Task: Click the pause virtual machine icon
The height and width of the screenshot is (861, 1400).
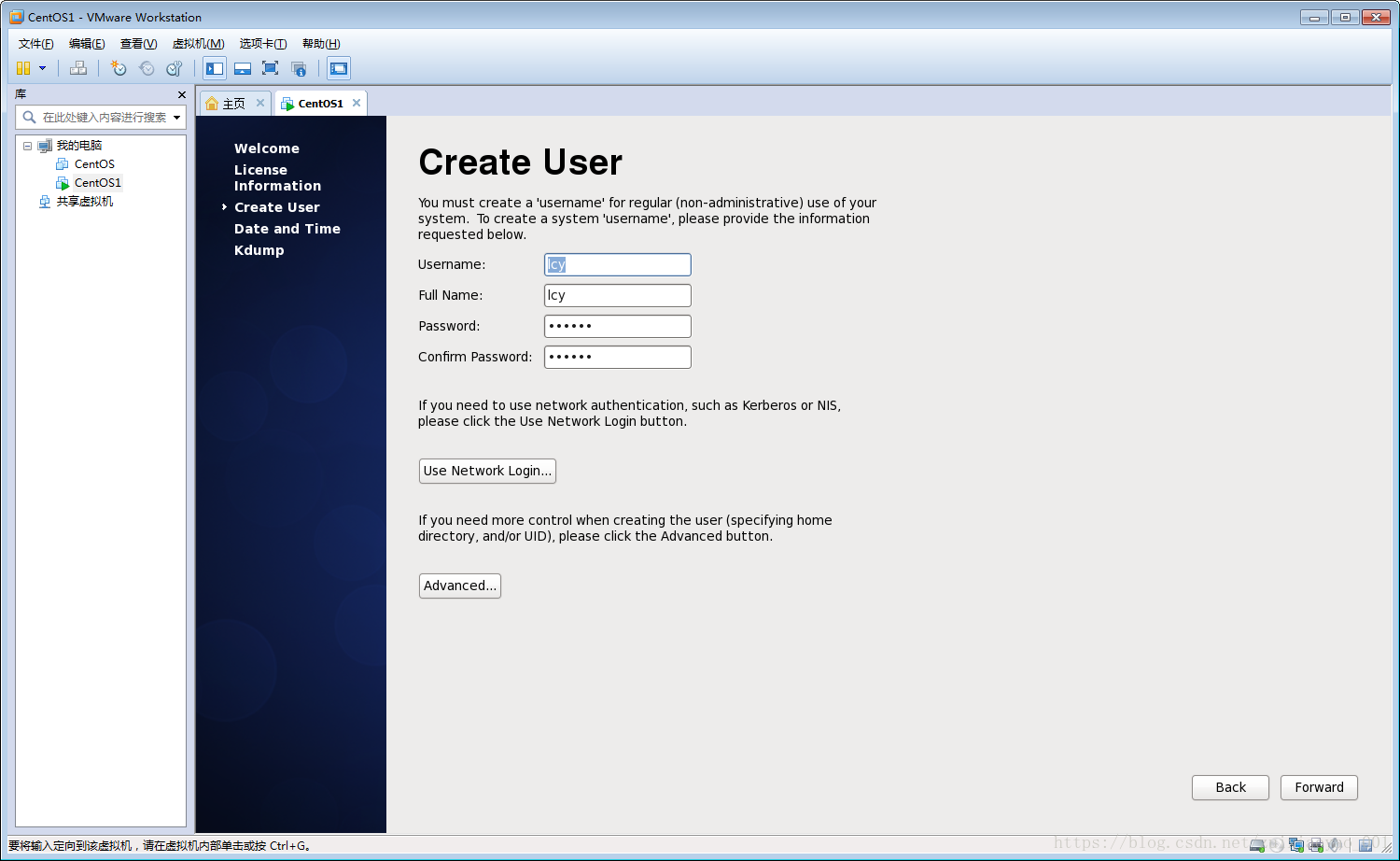Action: pyautogui.click(x=23, y=68)
